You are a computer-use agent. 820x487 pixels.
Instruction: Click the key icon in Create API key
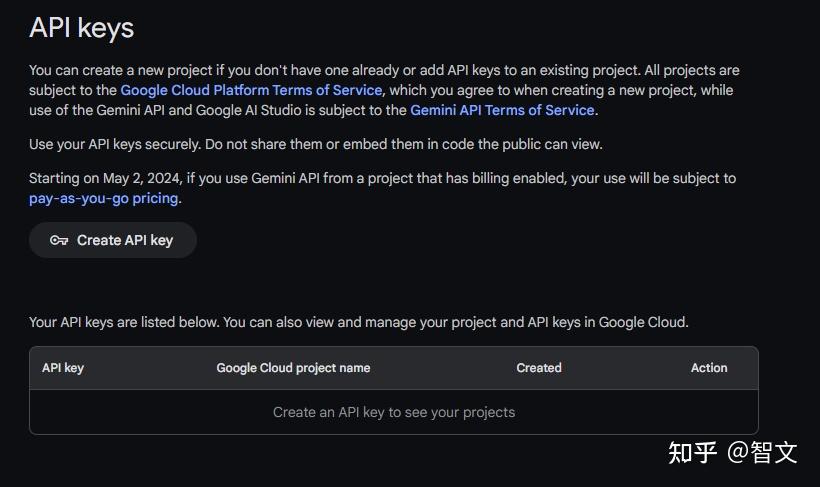click(x=59, y=240)
